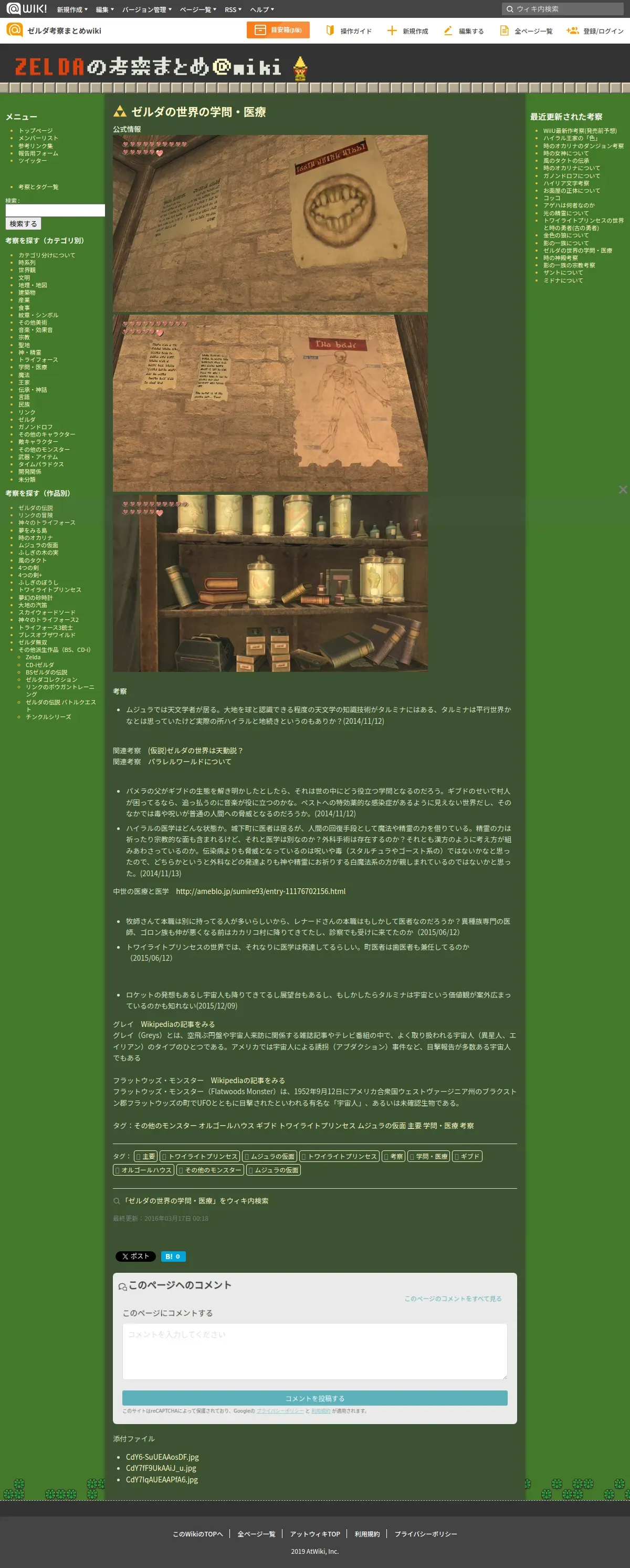Open 編集 dropdown in top menu
The image size is (630, 1568).
pos(104,9)
